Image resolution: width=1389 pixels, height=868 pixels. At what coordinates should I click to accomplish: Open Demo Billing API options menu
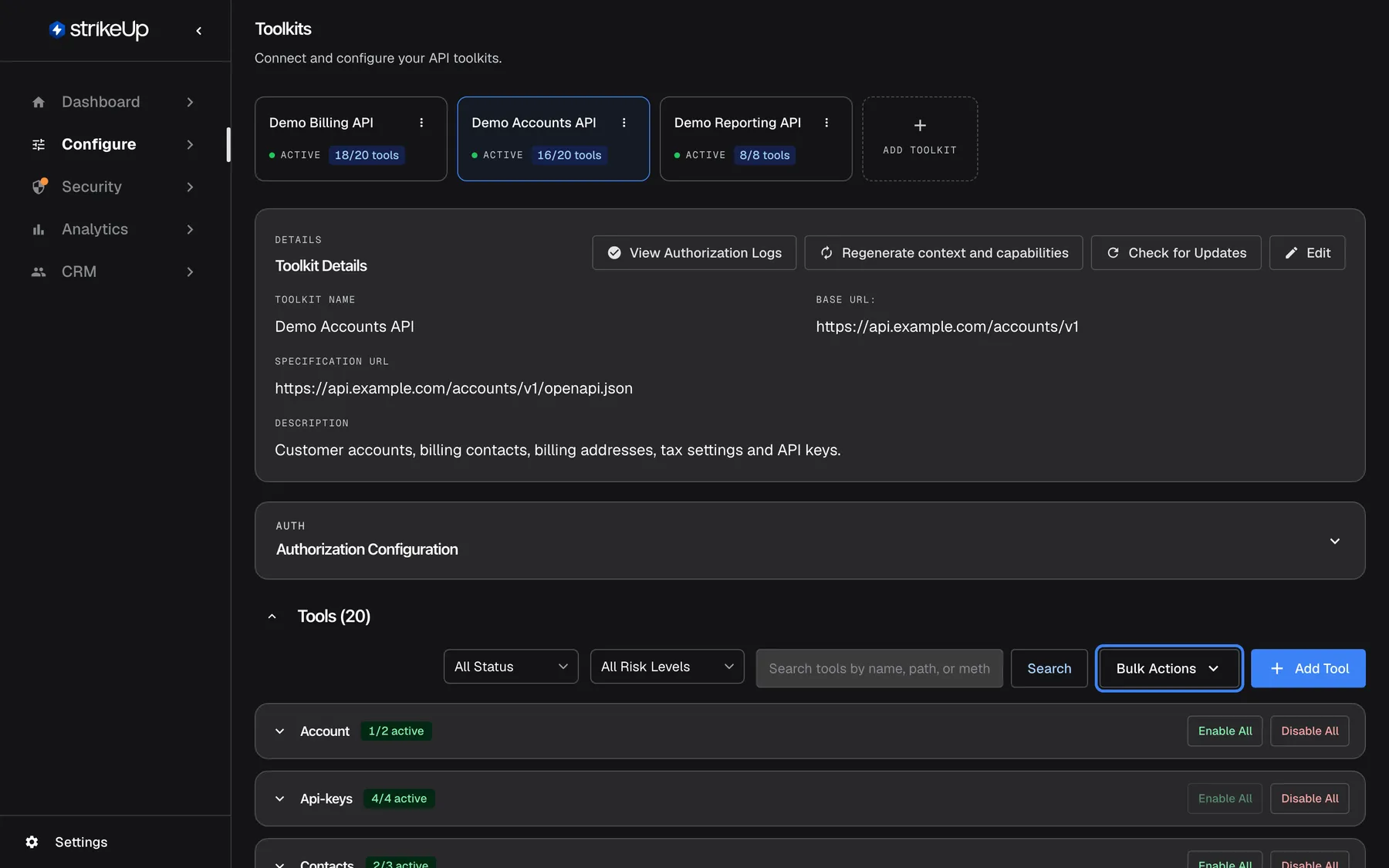(421, 123)
